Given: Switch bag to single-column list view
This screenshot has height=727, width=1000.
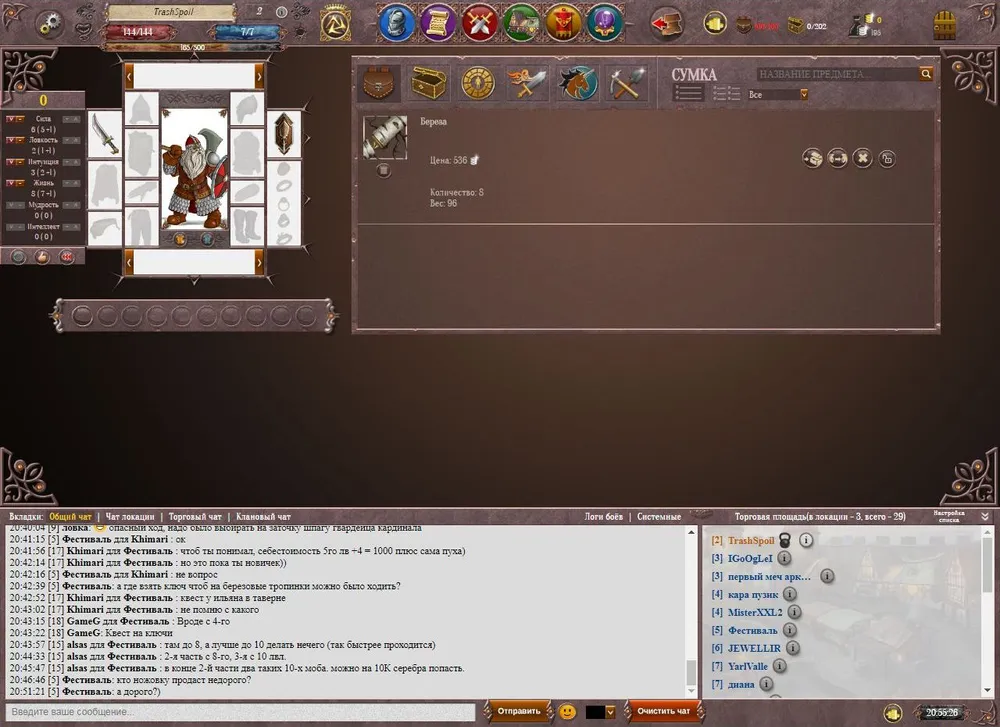Looking at the screenshot, I should pyautogui.click(x=688, y=93).
